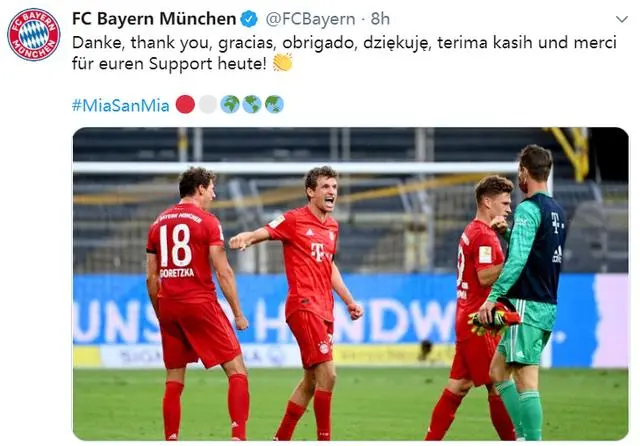Open the FC Bayern München profile avatar
640x446 pixels.
[34, 35]
